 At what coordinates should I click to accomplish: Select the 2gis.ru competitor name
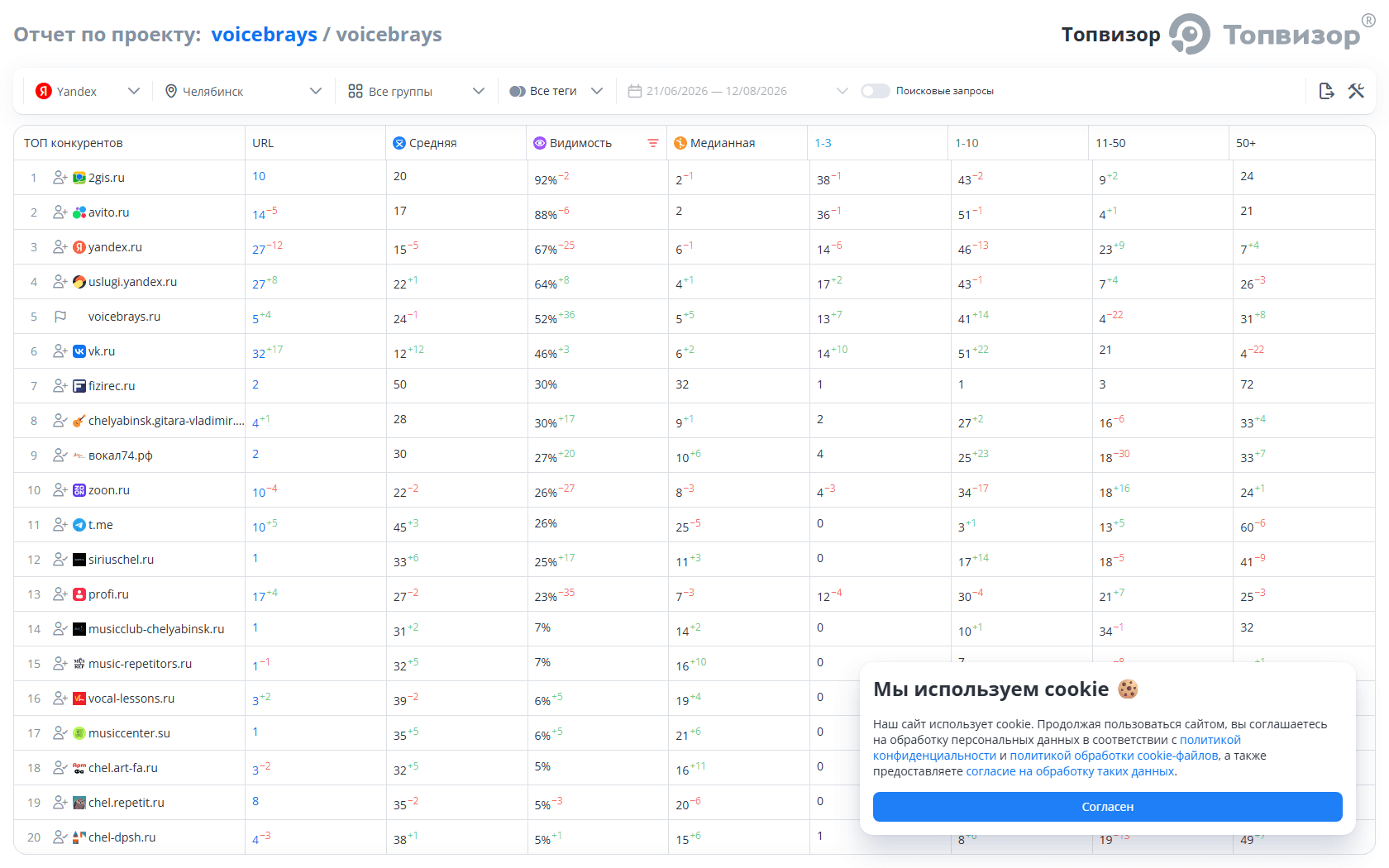(x=107, y=178)
